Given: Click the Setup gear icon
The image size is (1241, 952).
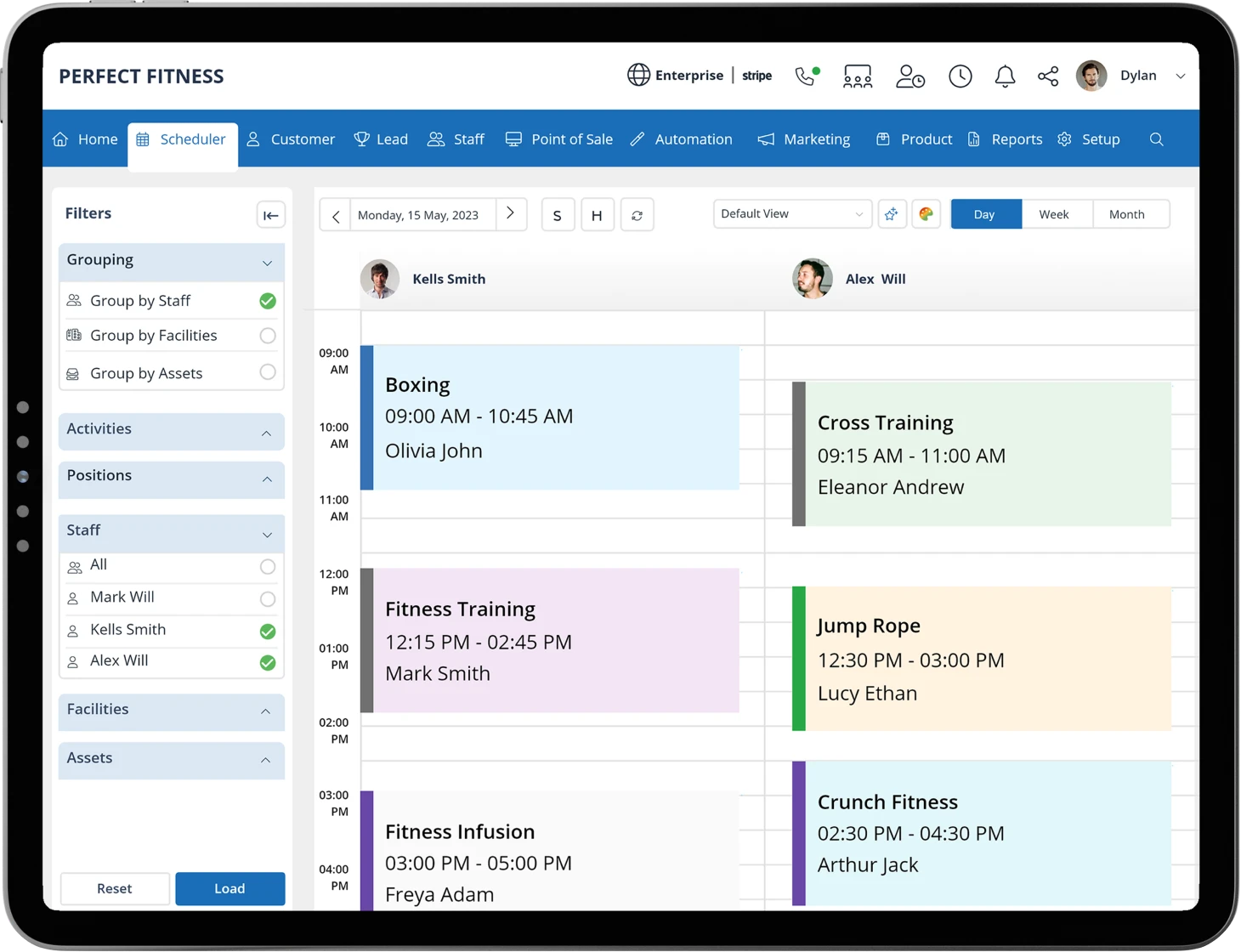Looking at the screenshot, I should point(1064,139).
